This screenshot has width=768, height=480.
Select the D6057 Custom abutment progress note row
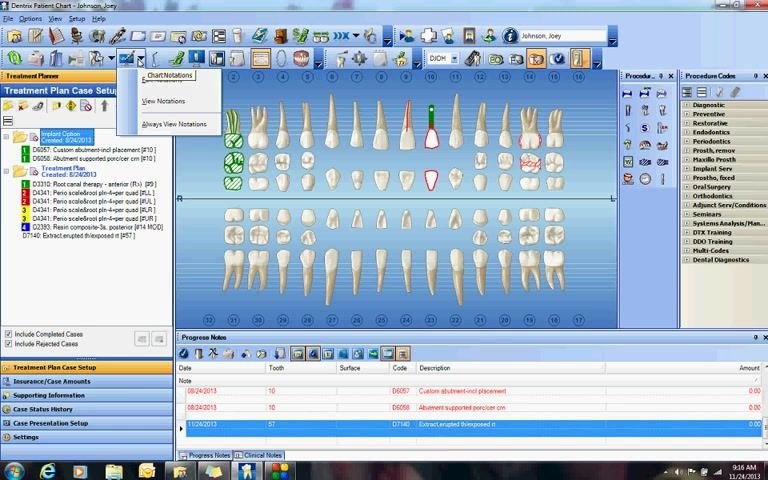pos(474,391)
